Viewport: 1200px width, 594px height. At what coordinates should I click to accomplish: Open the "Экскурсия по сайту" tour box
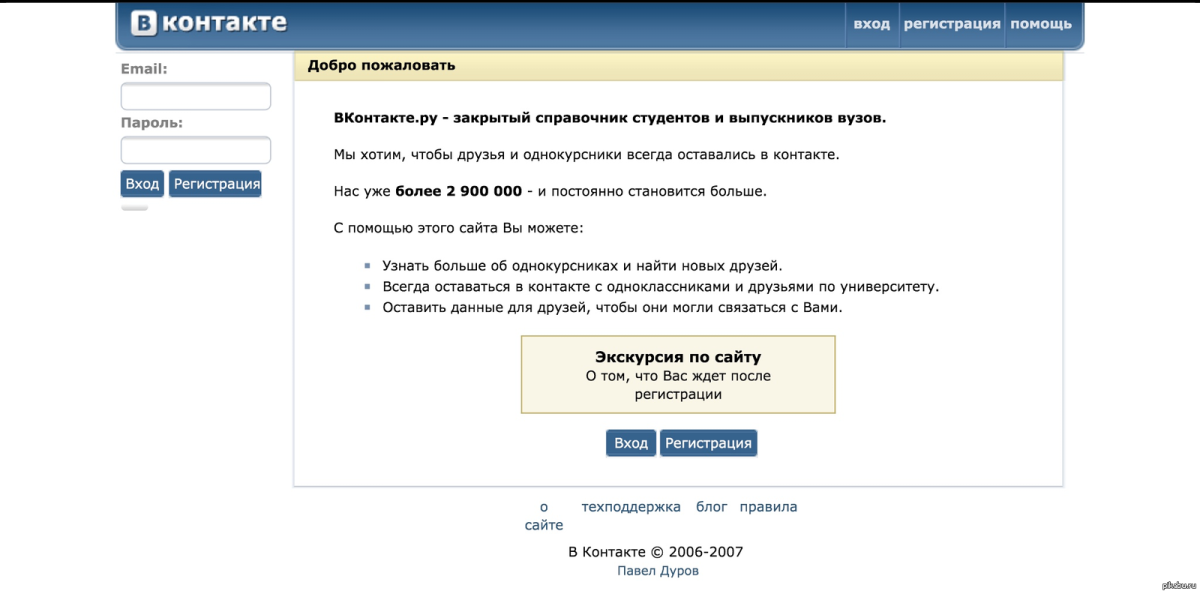click(x=678, y=375)
